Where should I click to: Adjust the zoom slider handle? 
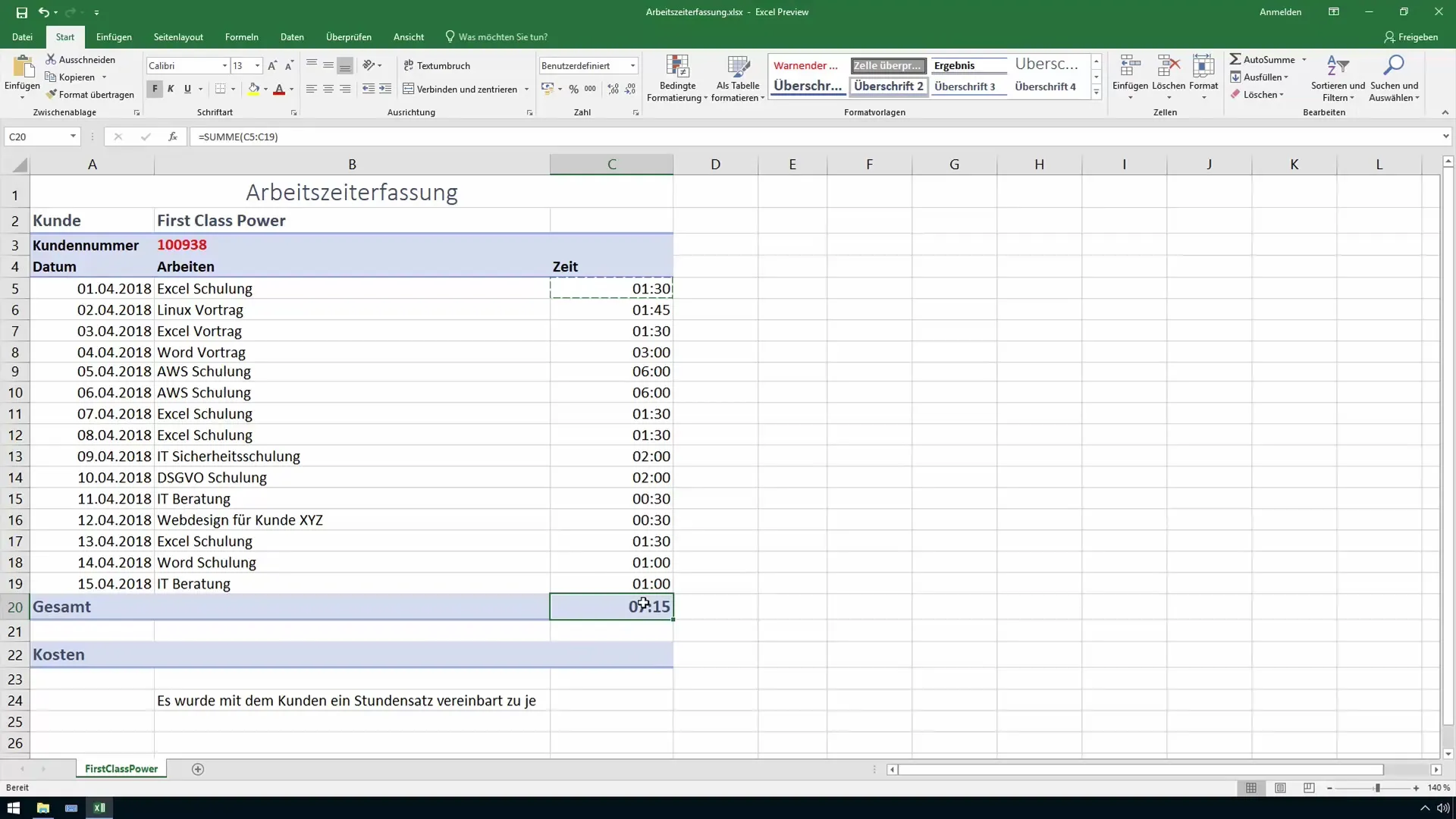point(1377,788)
